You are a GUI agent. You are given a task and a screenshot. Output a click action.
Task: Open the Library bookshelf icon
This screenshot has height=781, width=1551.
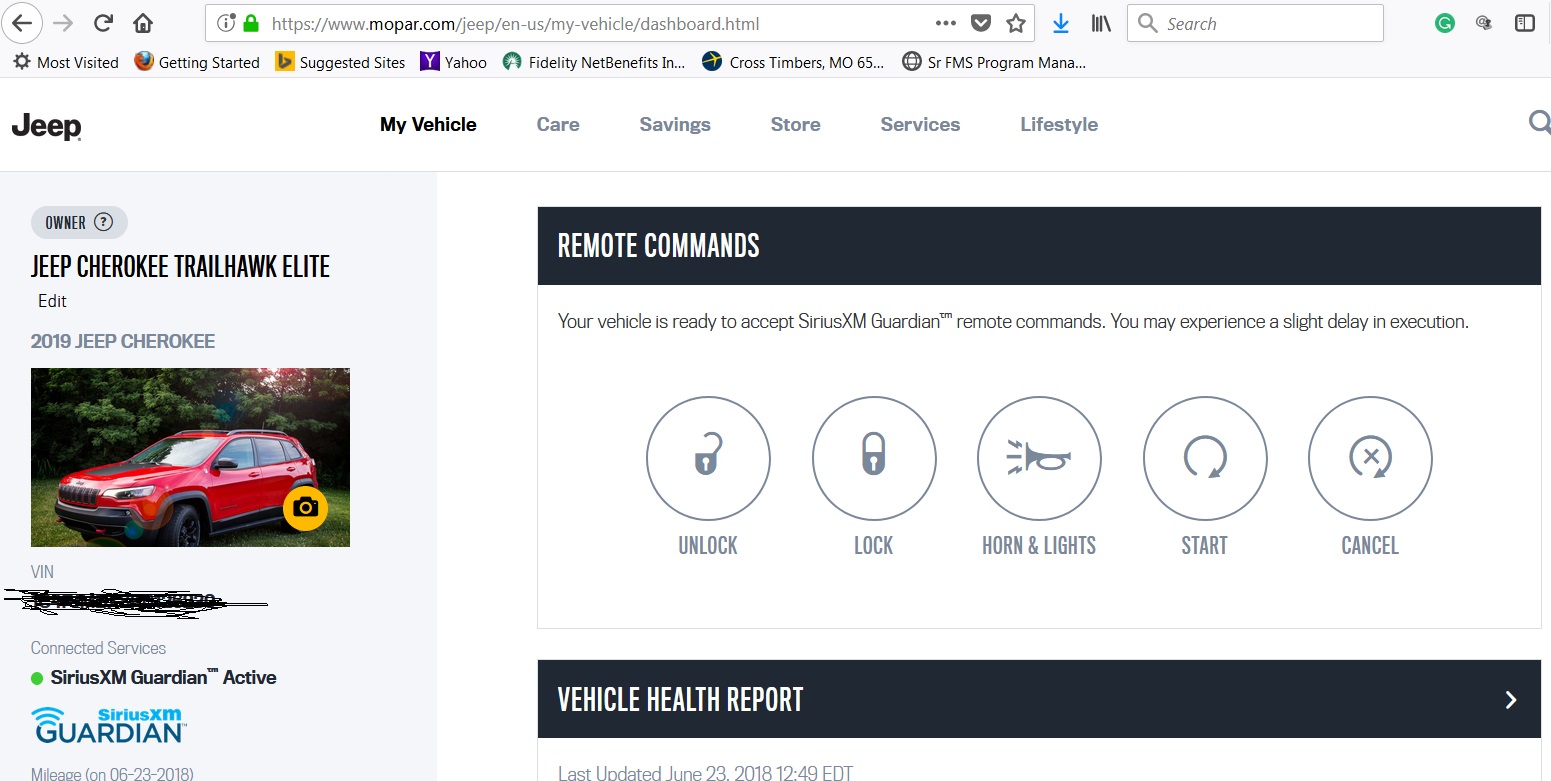click(x=1101, y=23)
